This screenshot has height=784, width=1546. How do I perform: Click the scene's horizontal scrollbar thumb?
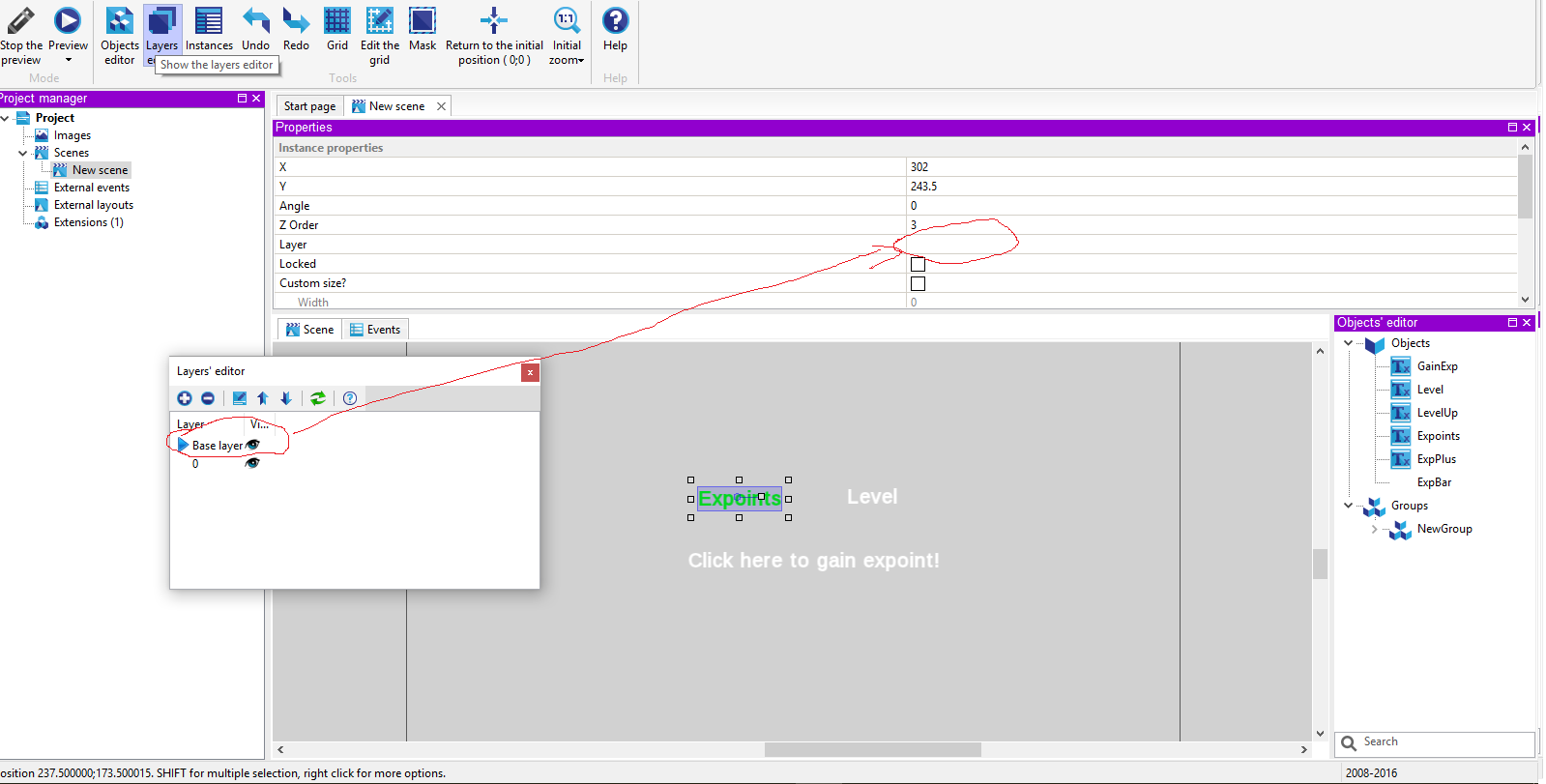872,750
